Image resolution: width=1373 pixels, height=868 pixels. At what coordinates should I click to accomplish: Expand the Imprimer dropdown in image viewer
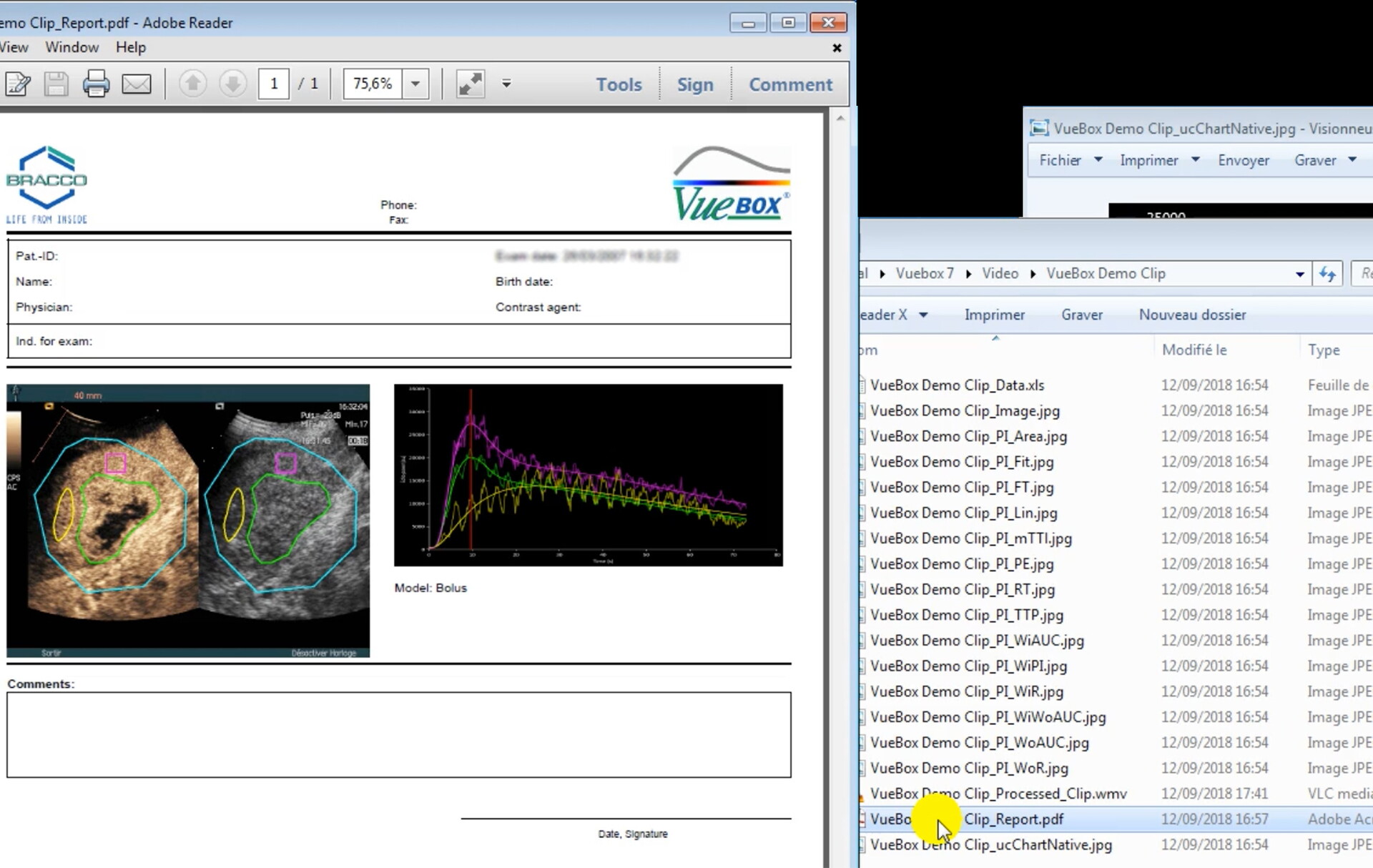pyautogui.click(x=1195, y=160)
